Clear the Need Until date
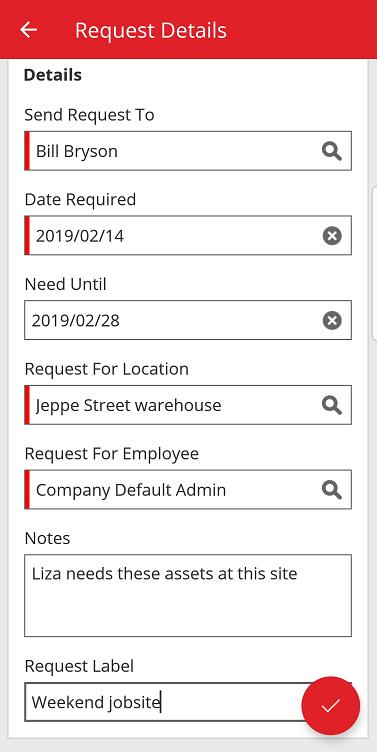Viewport: 377px width, 752px height. [x=332, y=320]
